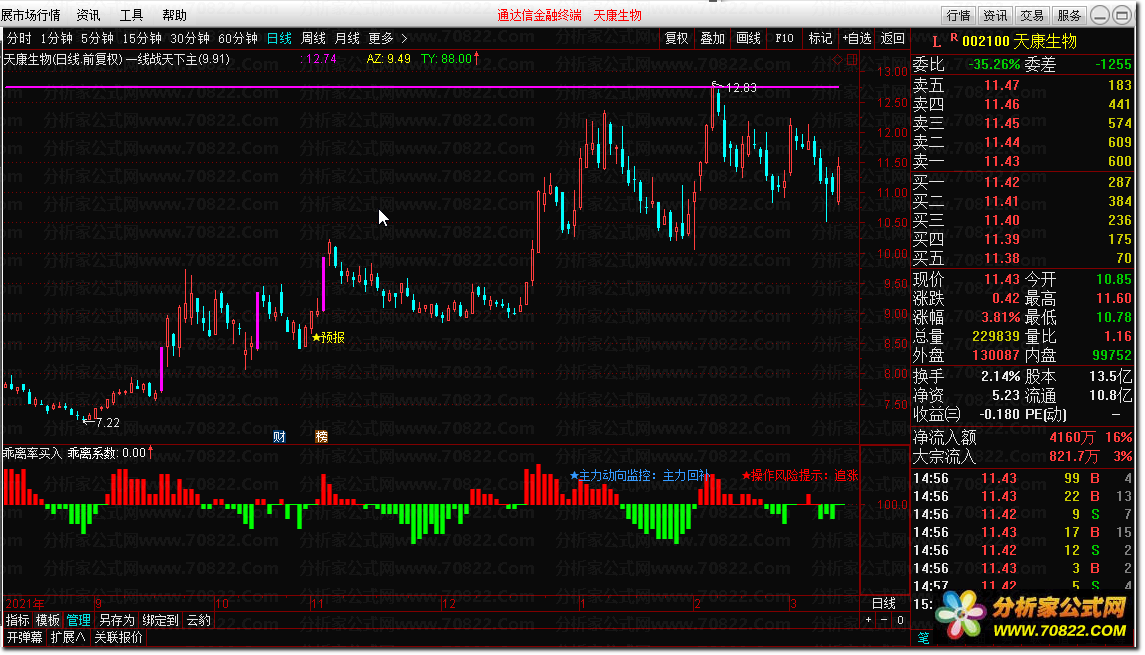Click the ★预报 forecast marker on the chart
Screen dimensions: 1145x655
[x=328, y=337]
